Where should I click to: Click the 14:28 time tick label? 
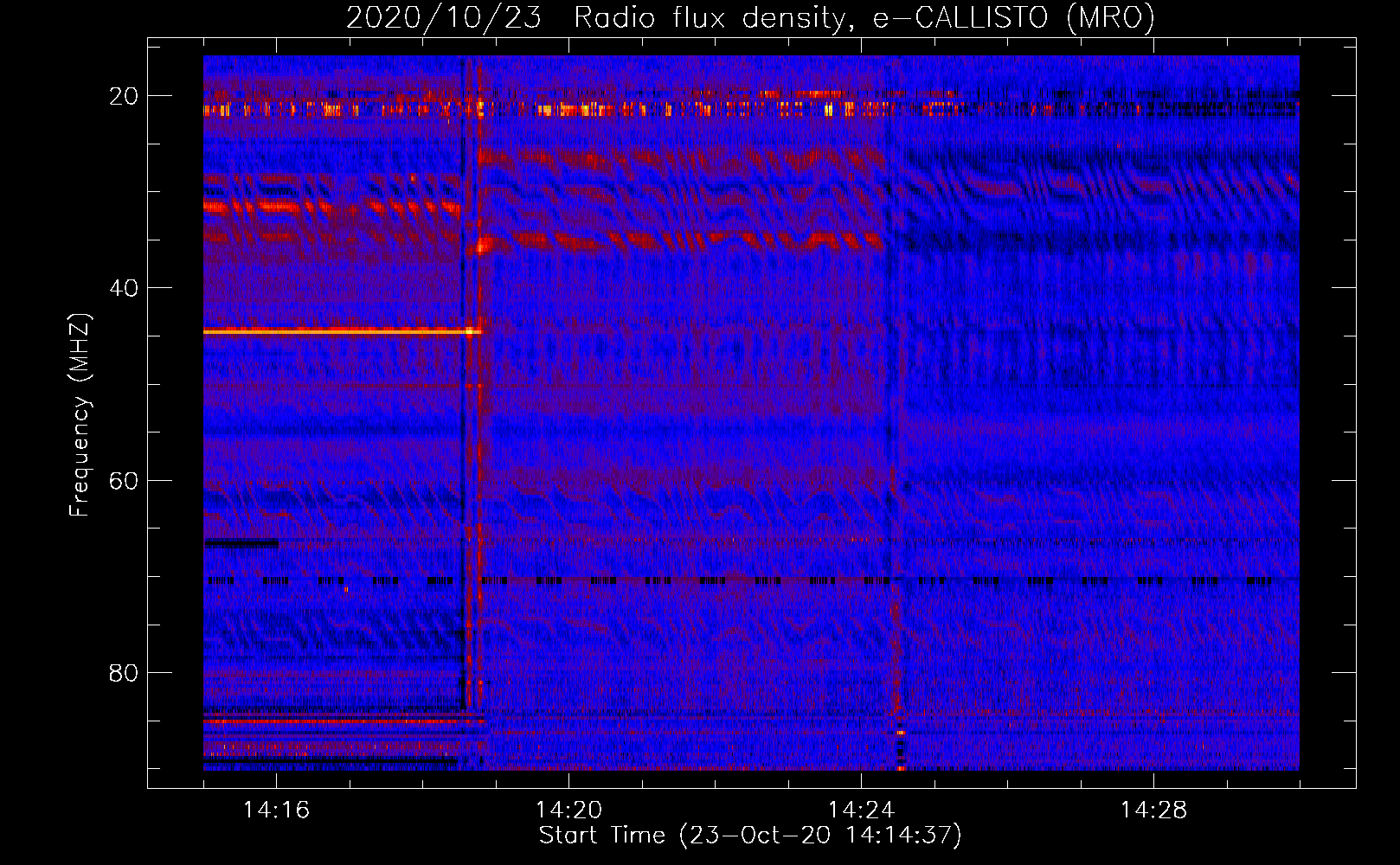coord(1153,811)
